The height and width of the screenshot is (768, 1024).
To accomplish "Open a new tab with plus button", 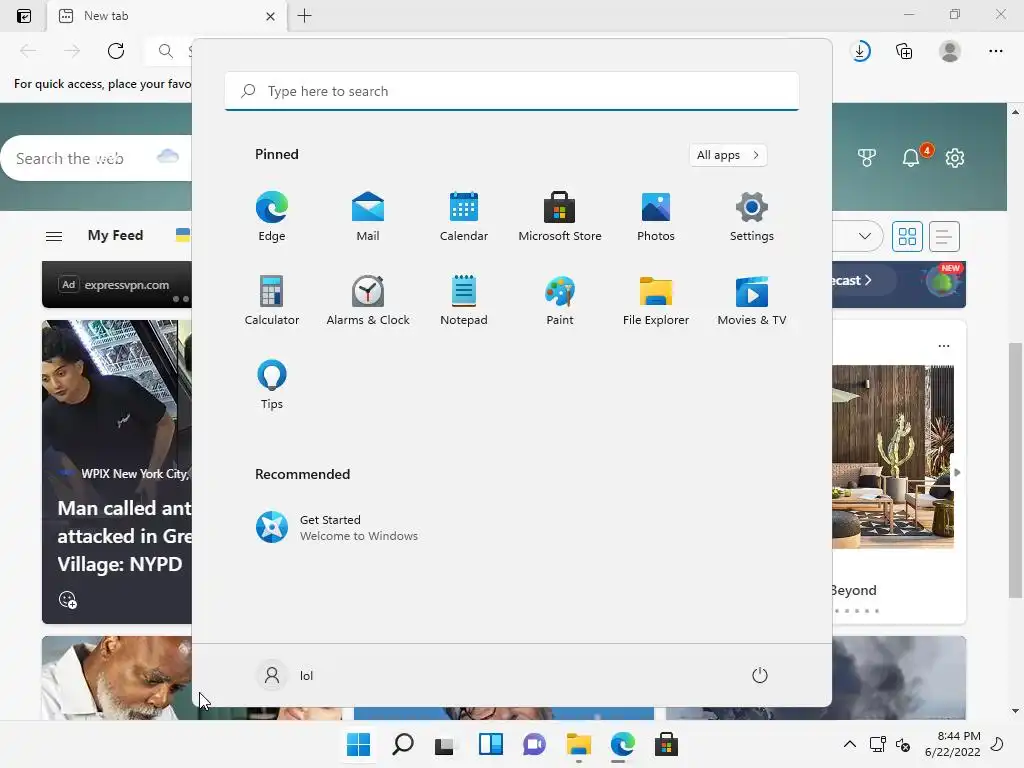I will (304, 16).
